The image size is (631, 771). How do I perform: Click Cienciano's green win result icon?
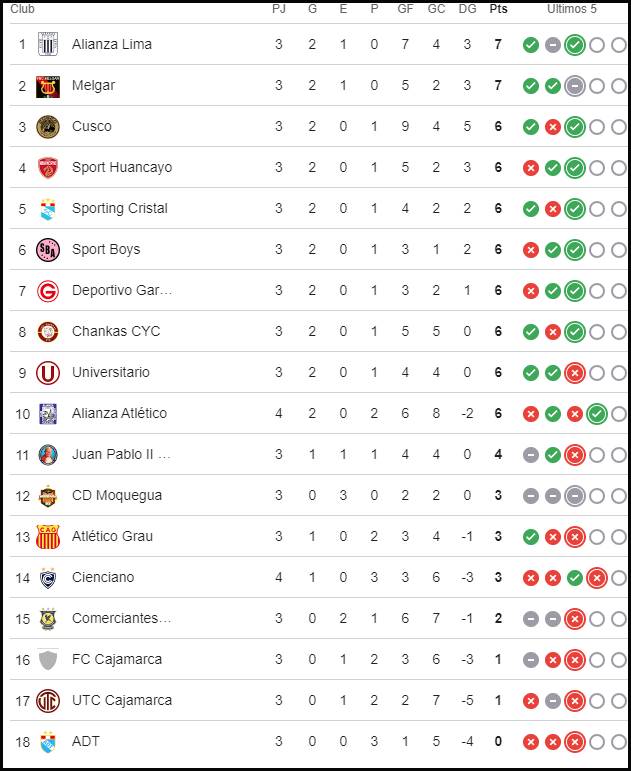574,578
